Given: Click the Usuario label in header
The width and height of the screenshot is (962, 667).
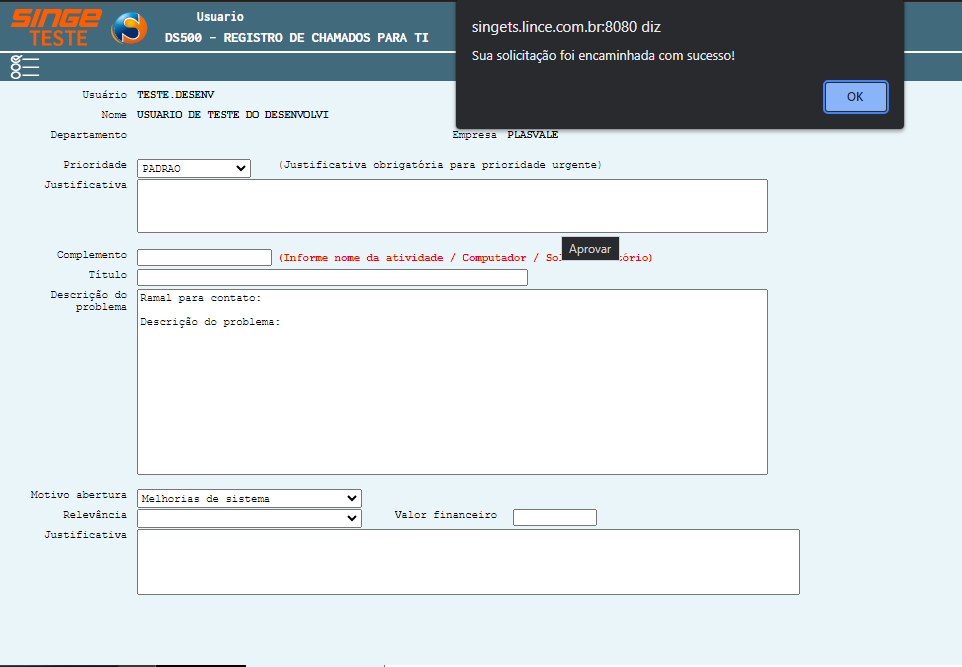Looking at the screenshot, I should click(x=220, y=17).
